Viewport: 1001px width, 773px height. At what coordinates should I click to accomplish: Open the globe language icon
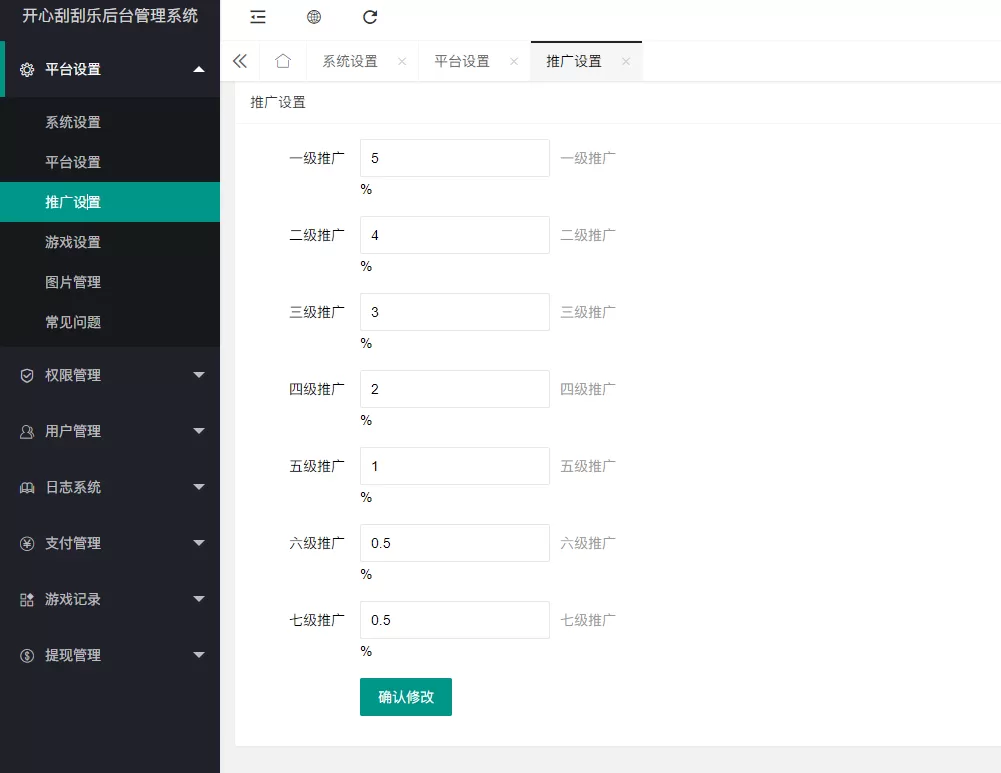313,17
